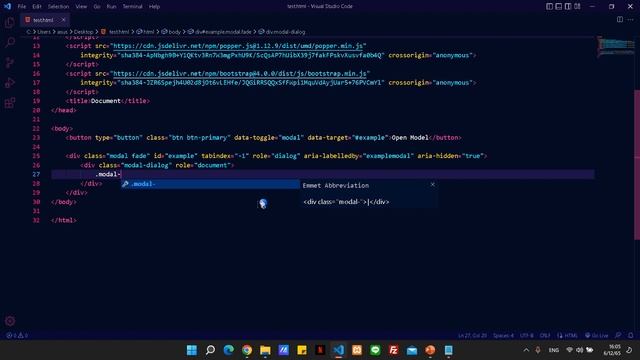Open the notifications bell

[631, 336]
